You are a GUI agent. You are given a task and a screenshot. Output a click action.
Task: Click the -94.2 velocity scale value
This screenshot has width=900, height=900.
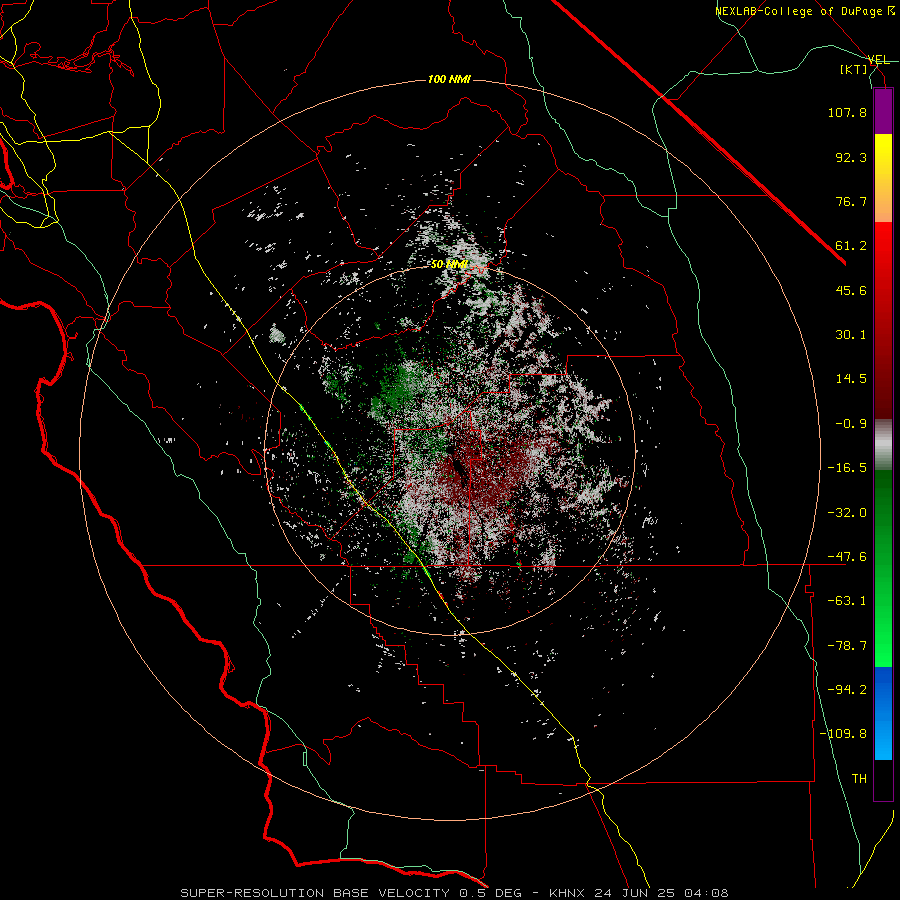pos(847,690)
